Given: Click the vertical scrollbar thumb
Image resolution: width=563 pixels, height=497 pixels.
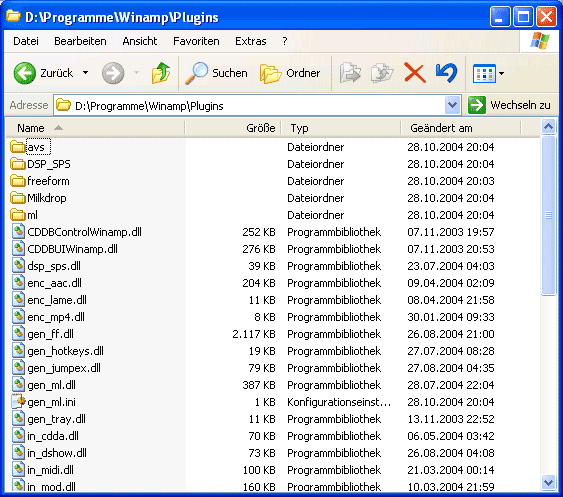Looking at the screenshot, I should [x=548, y=215].
